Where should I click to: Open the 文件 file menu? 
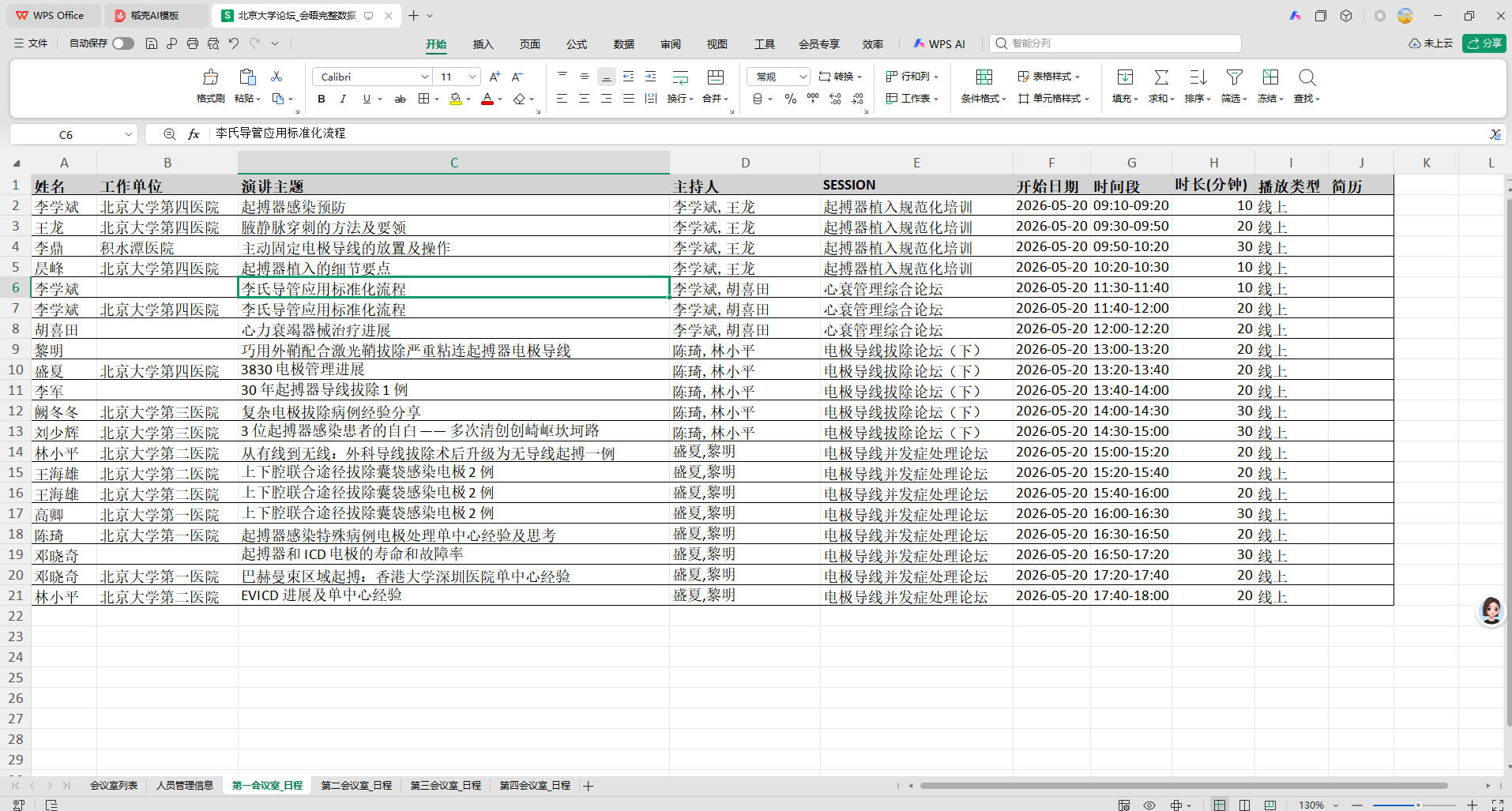click(31, 43)
